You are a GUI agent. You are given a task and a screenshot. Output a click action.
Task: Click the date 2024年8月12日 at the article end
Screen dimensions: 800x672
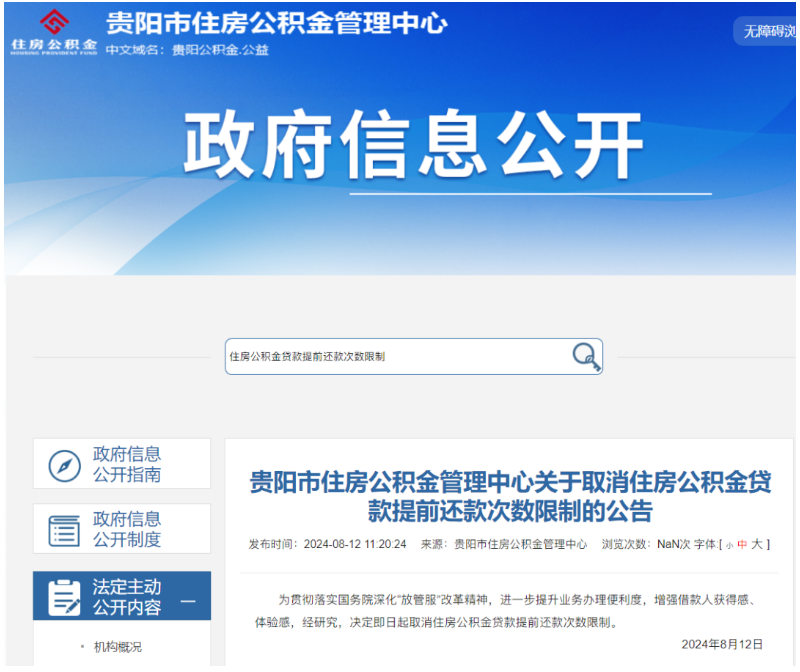point(722,644)
